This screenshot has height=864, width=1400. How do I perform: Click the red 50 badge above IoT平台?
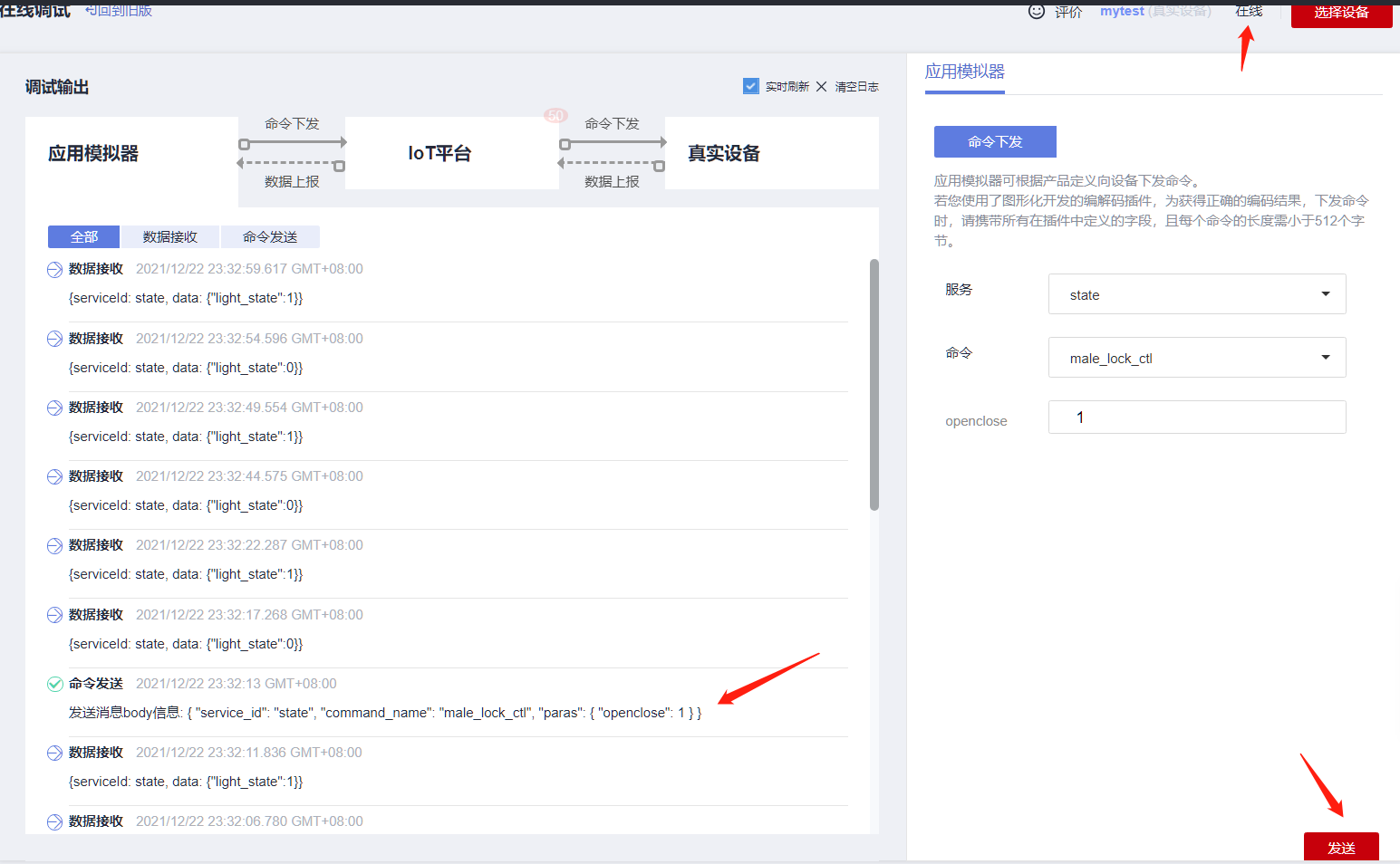click(555, 115)
